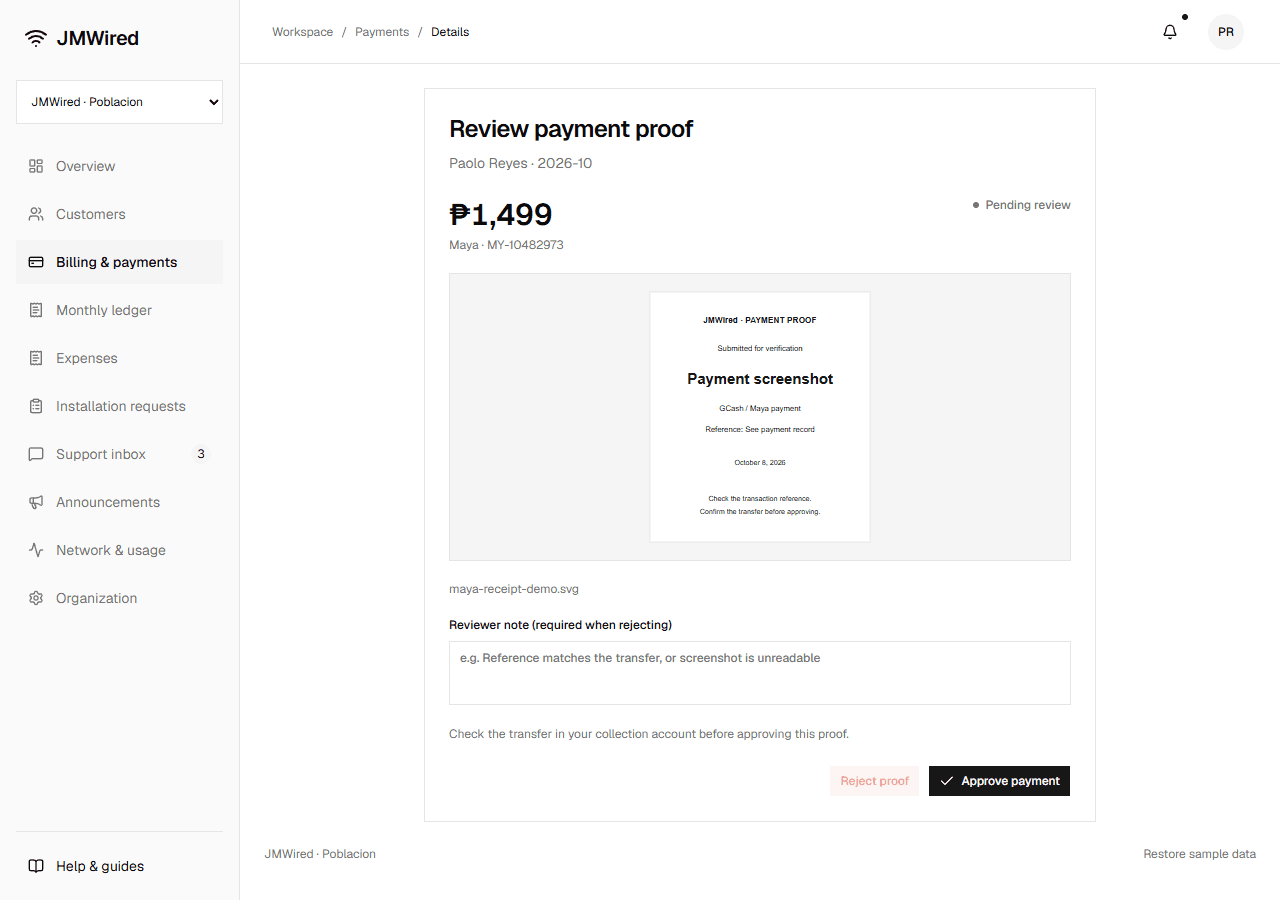Open the payment screenshot preview thumbnail
The width and height of the screenshot is (1280, 900).
[760, 417]
